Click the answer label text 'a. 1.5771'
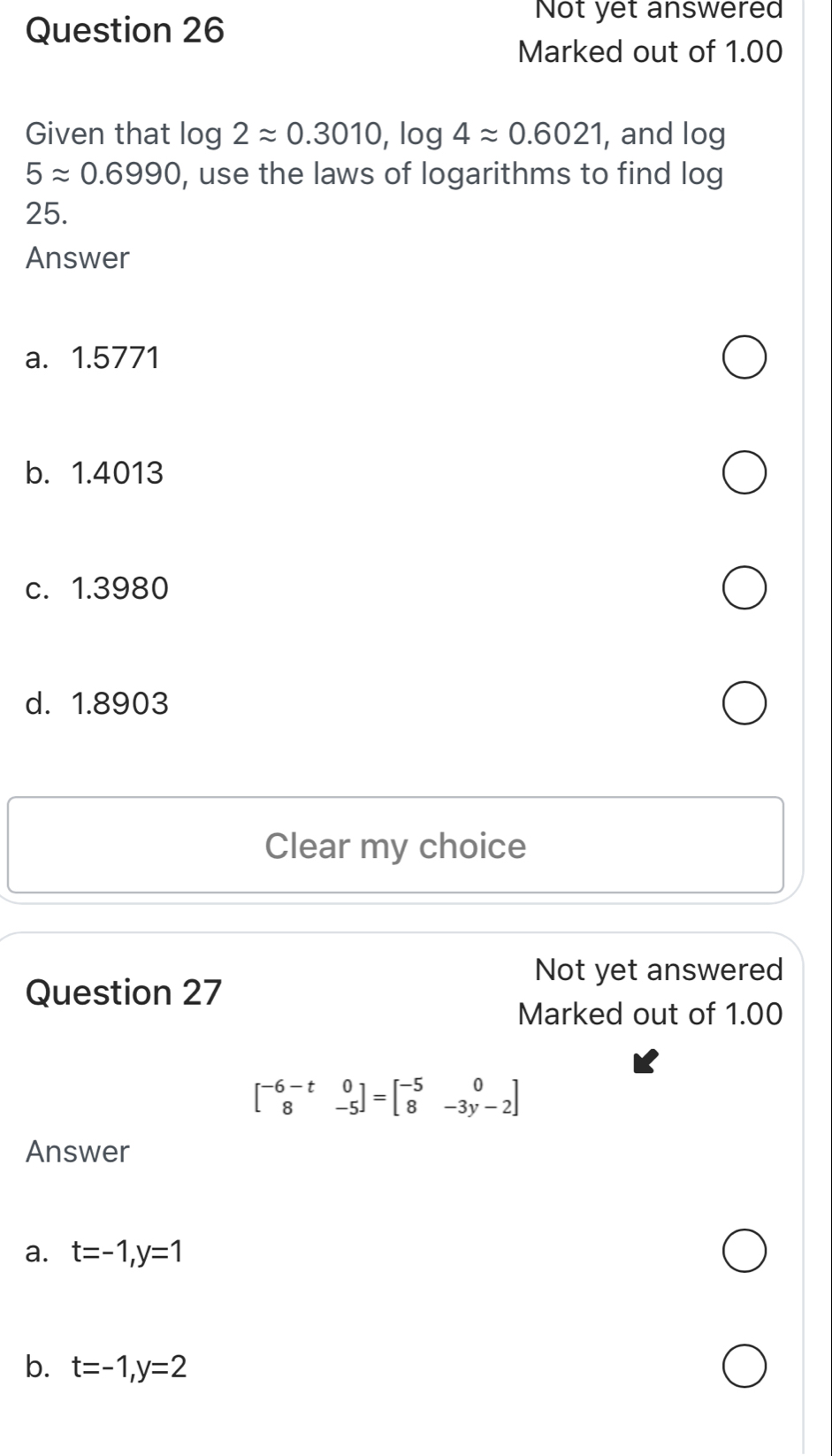This screenshot has width=832, height=1456. (x=94, y=358)
